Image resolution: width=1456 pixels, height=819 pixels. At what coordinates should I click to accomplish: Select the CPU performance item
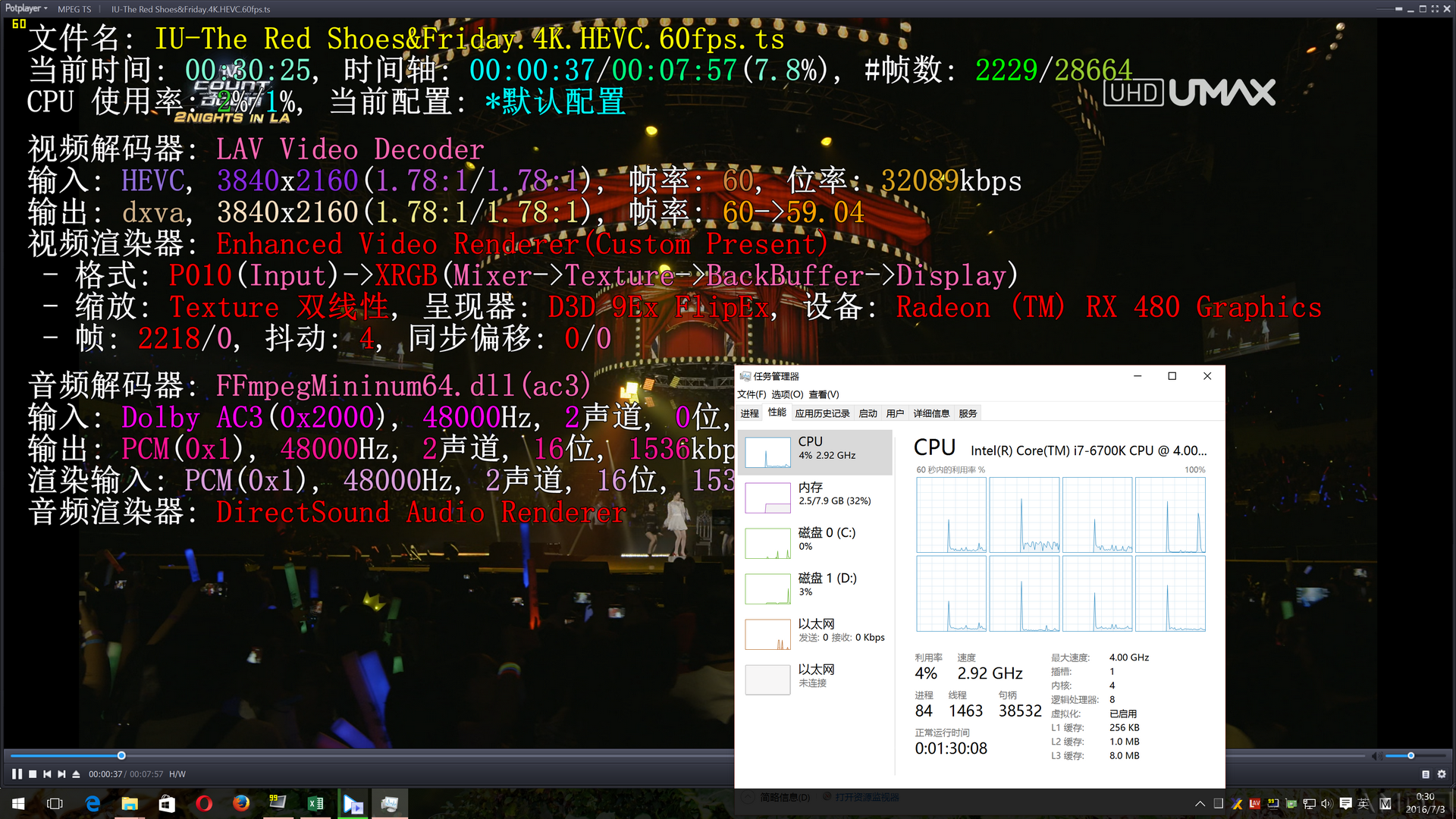click(x=815, y=452)
